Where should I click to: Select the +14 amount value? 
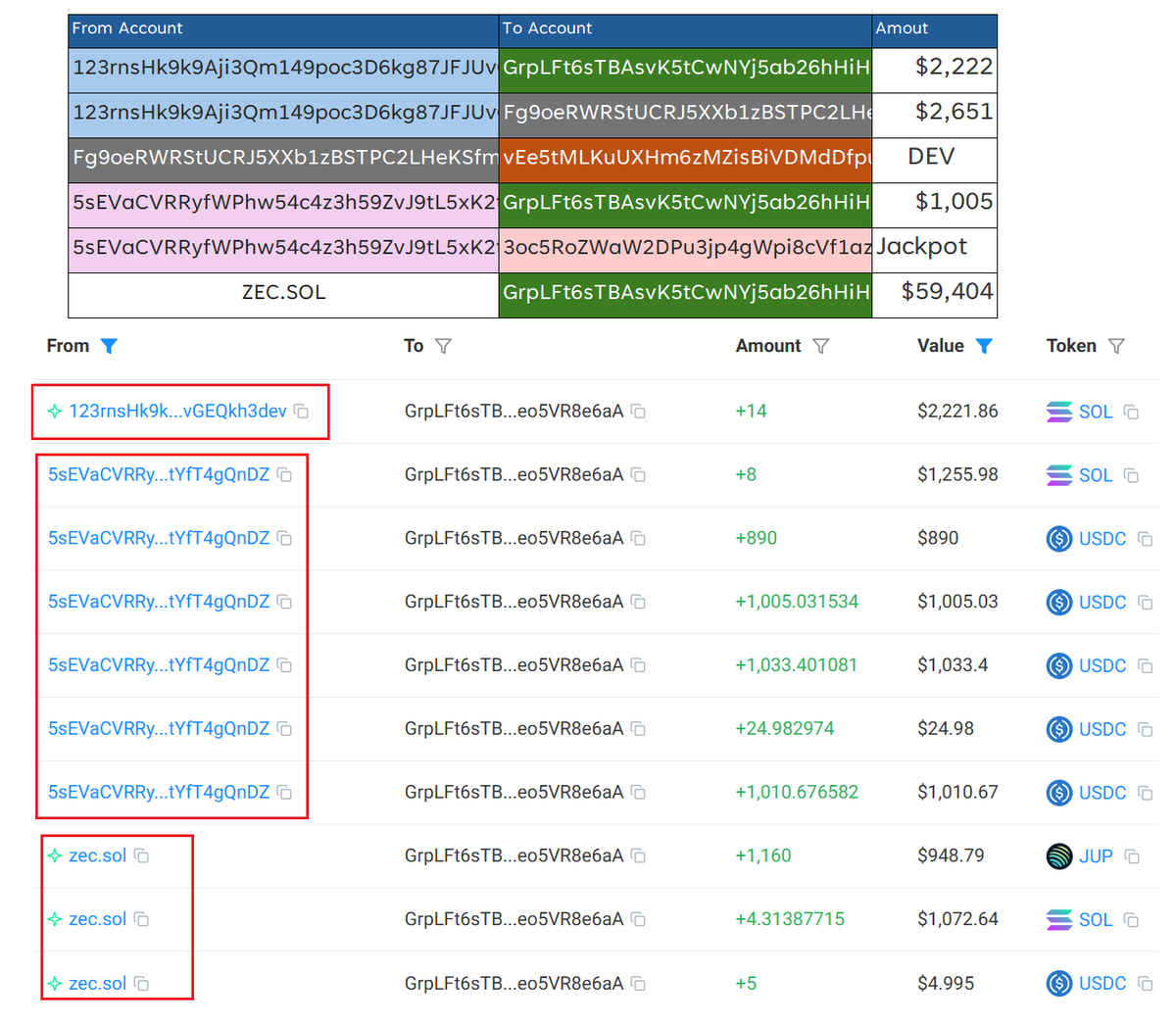pos(752,412)
